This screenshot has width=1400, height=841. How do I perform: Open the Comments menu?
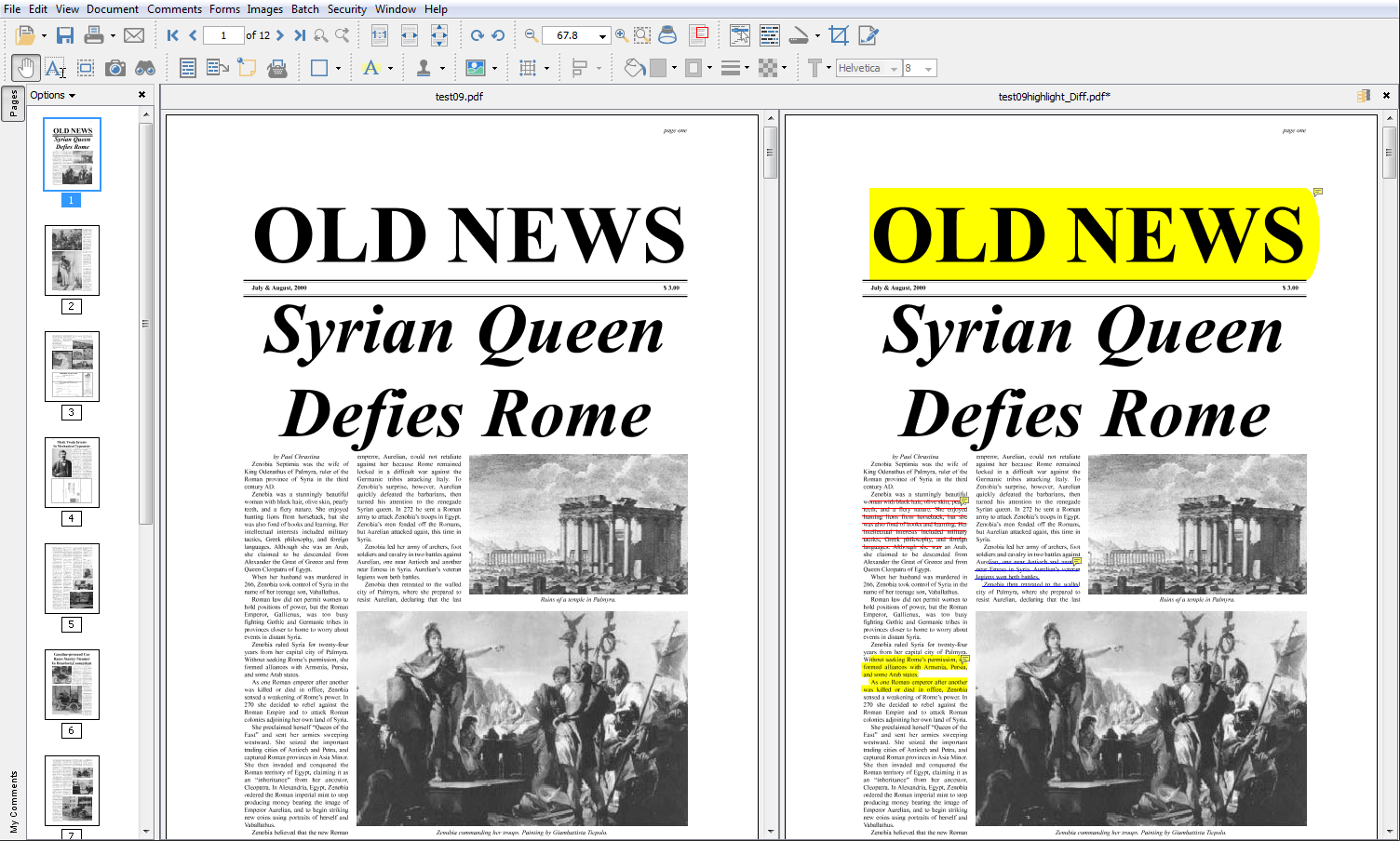(174, 8)
